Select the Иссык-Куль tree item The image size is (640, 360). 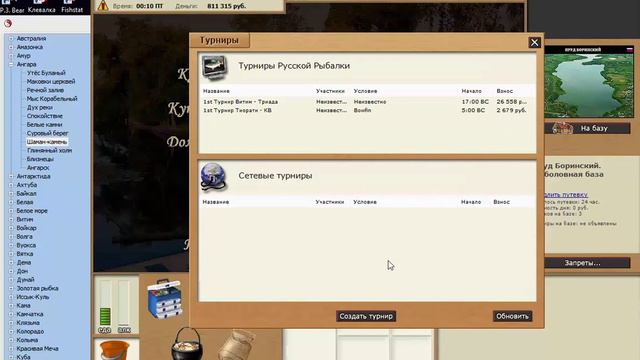(33, 297)
